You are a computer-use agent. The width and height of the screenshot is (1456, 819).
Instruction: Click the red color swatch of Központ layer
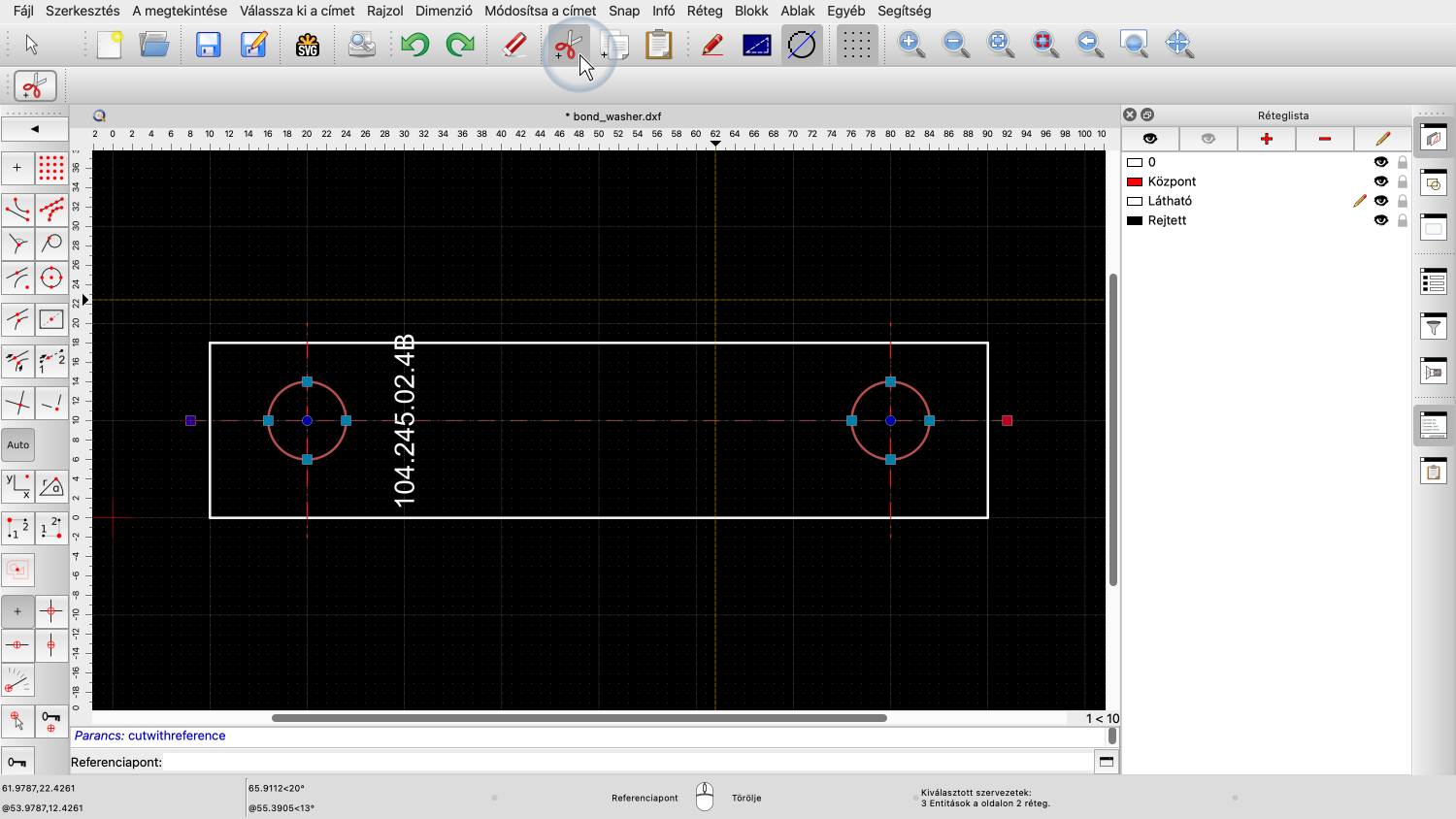point(1134,181)
